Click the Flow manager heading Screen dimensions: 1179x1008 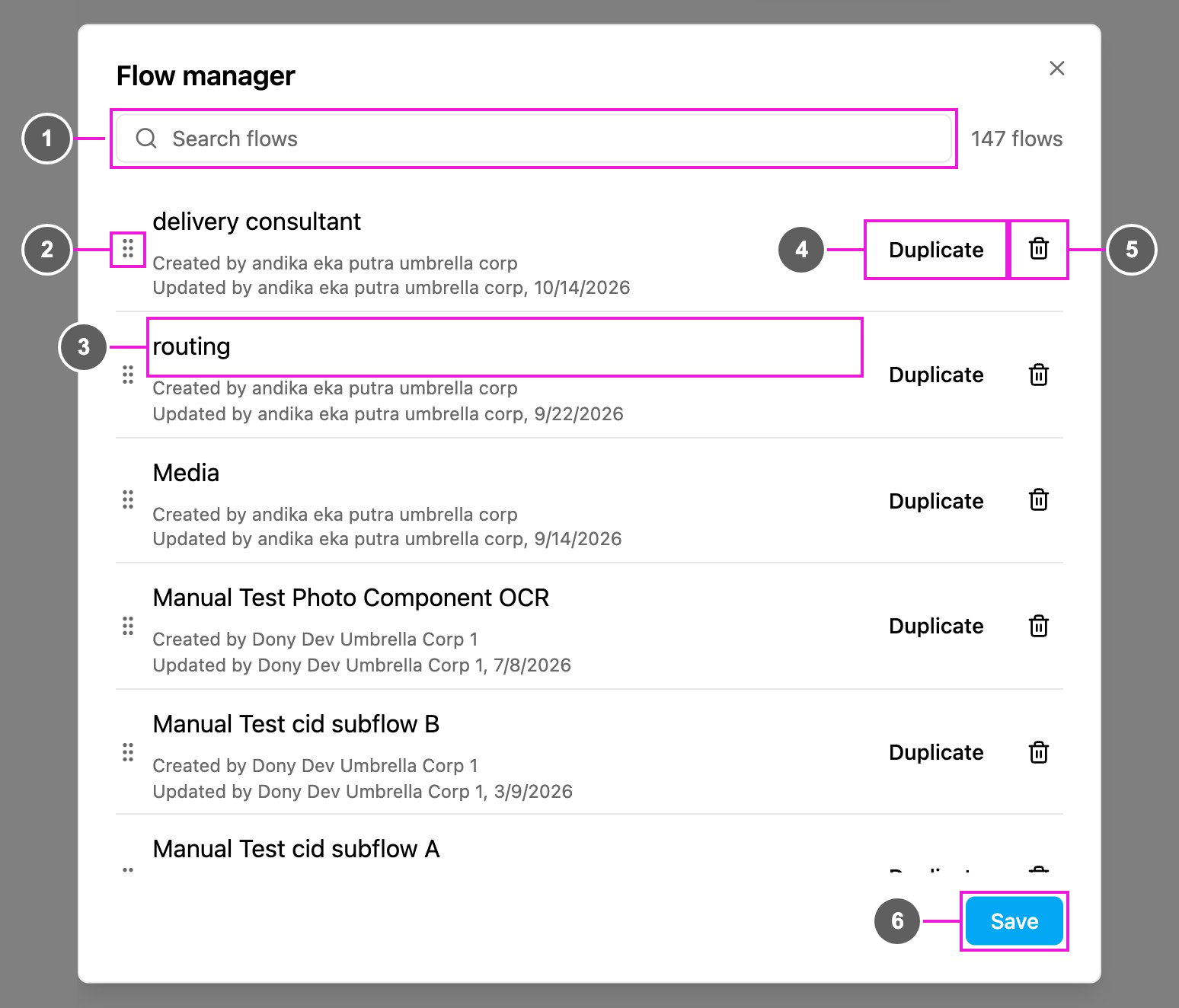coord(206,76)
